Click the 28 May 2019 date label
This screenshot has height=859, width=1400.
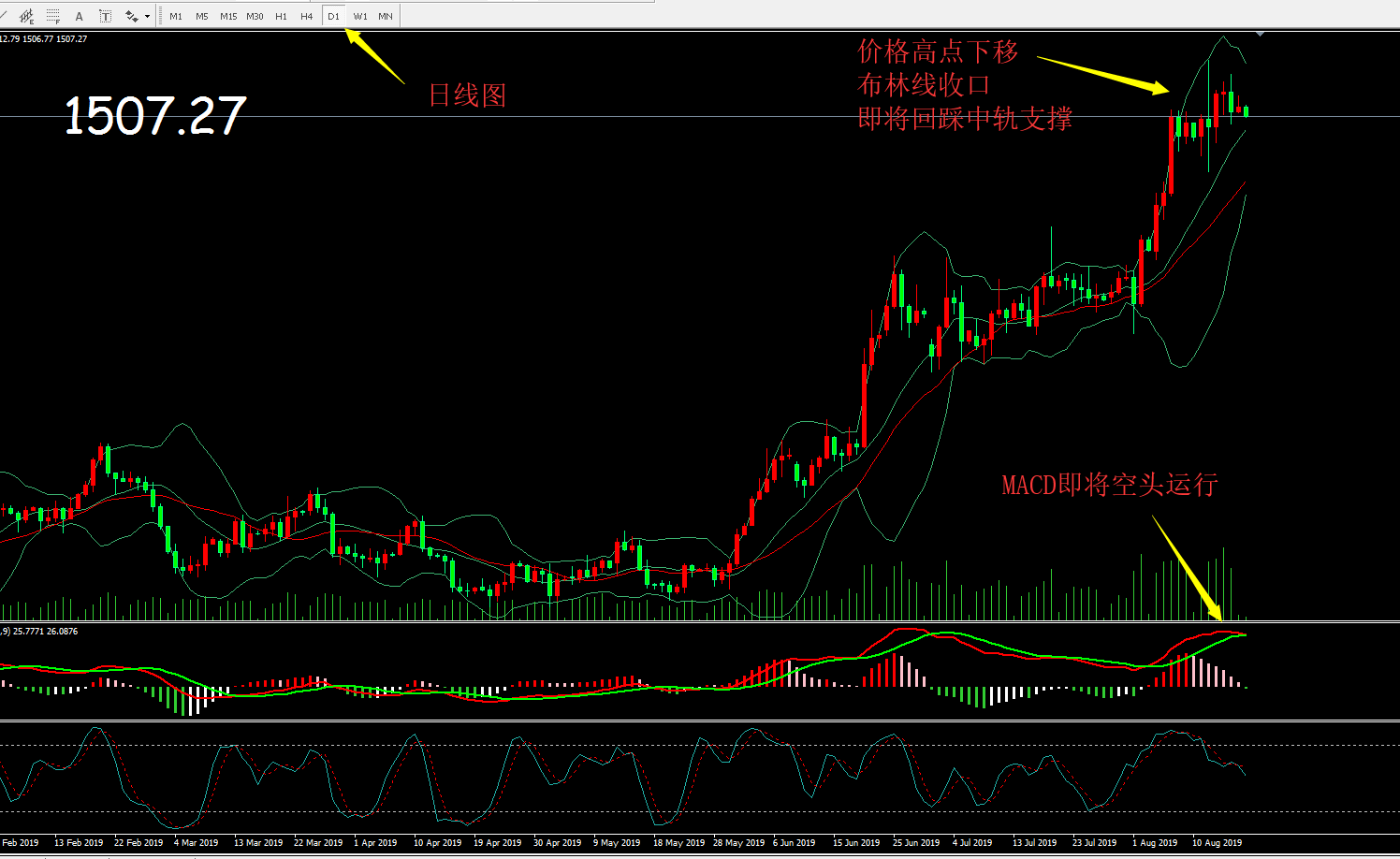point(738,842)
